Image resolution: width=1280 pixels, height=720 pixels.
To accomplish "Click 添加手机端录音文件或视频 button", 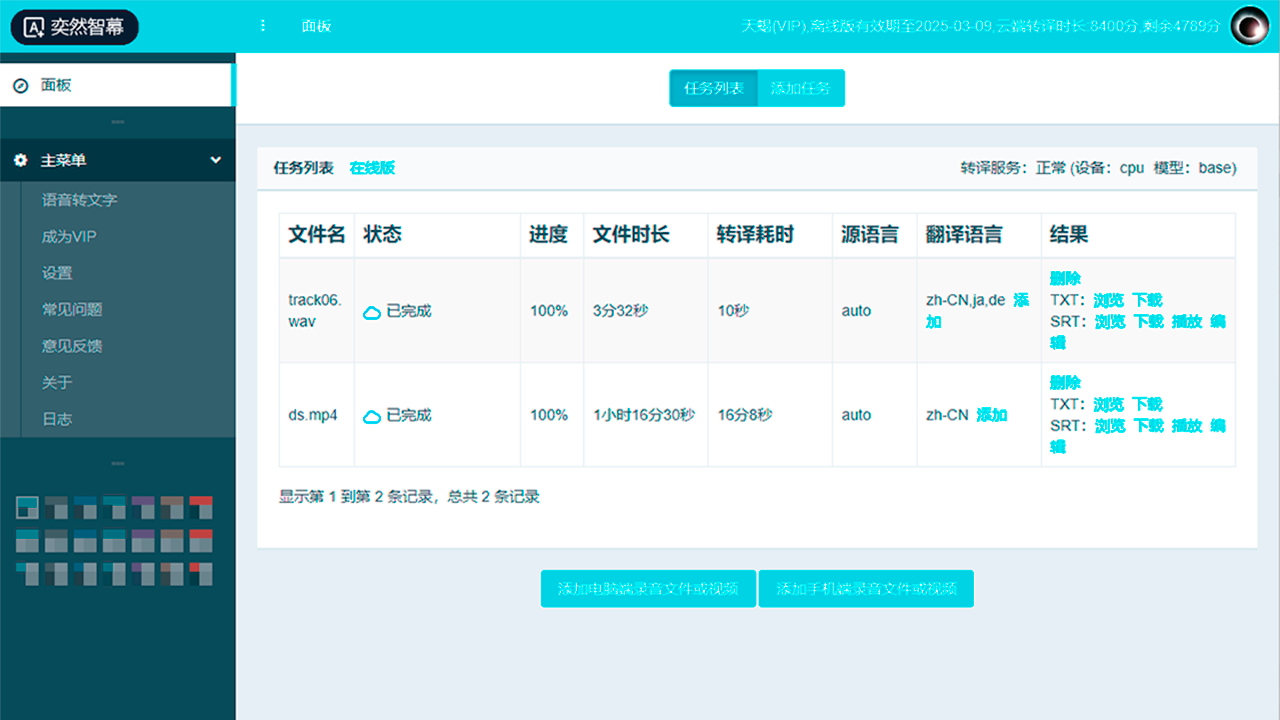I will click(x=866, y=589).
